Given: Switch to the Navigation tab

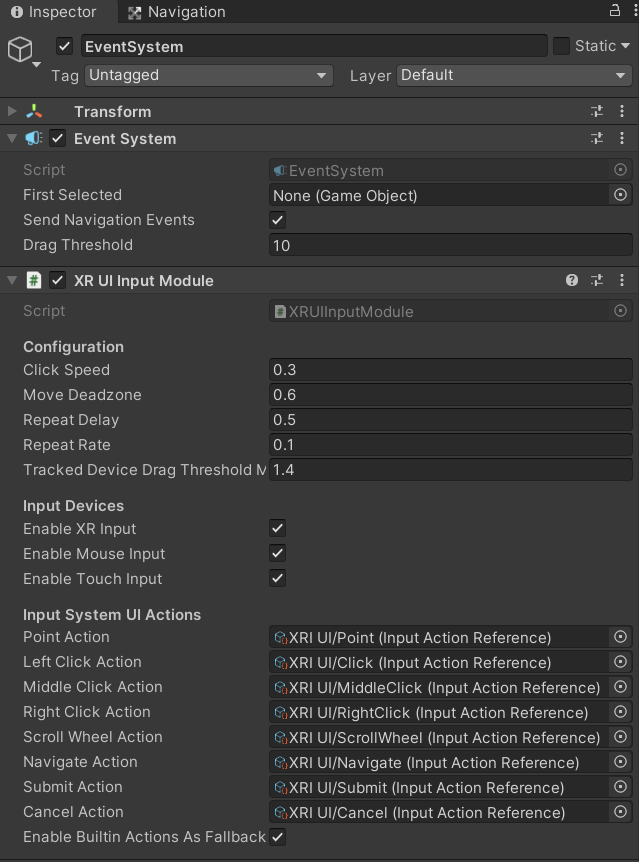Looking at the screenshot, I should pyautogui.click(x=176, y=12).
